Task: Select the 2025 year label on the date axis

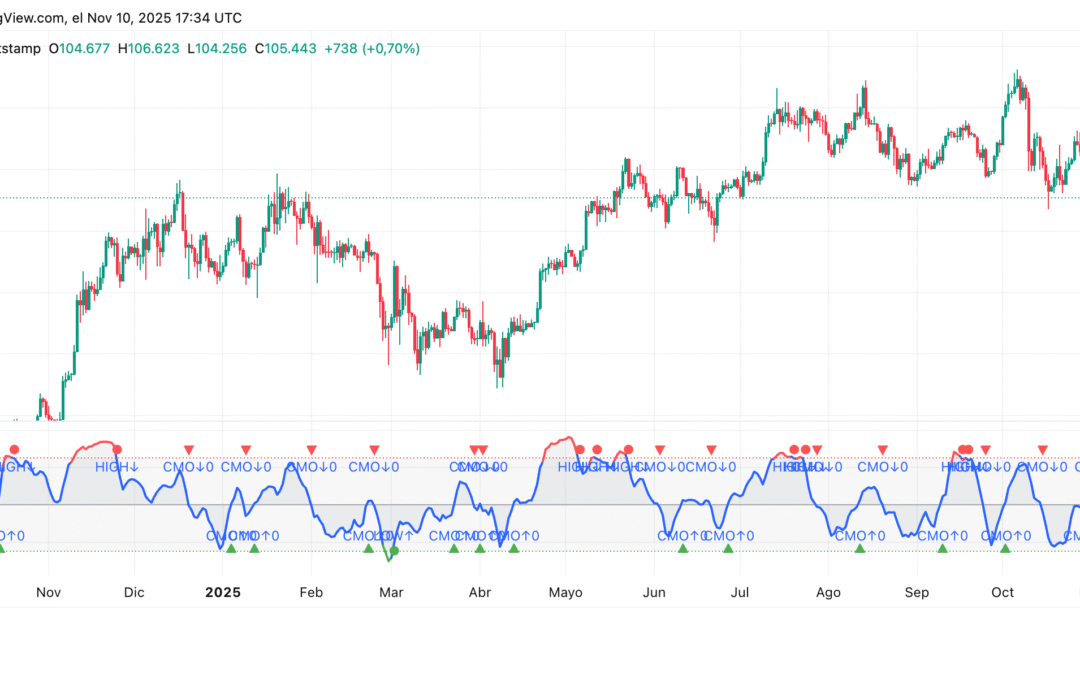Action: tap(222, 592)
